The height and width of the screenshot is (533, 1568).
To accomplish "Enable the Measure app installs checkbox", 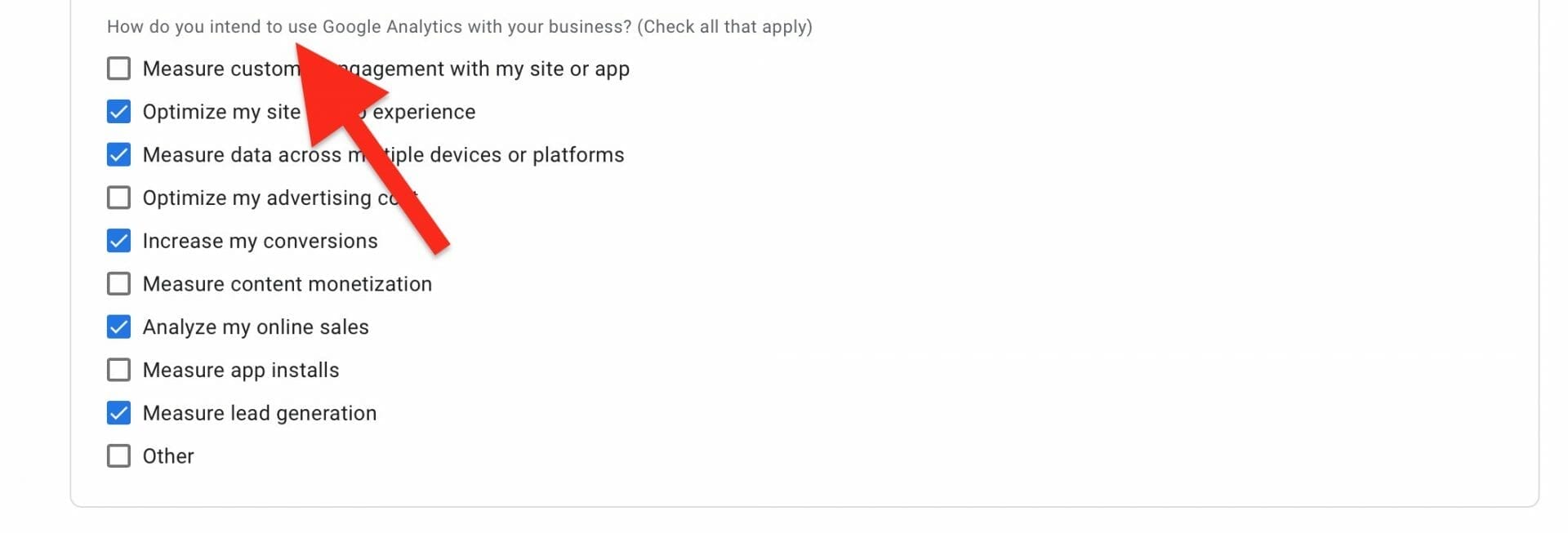I will coord(118,369).
